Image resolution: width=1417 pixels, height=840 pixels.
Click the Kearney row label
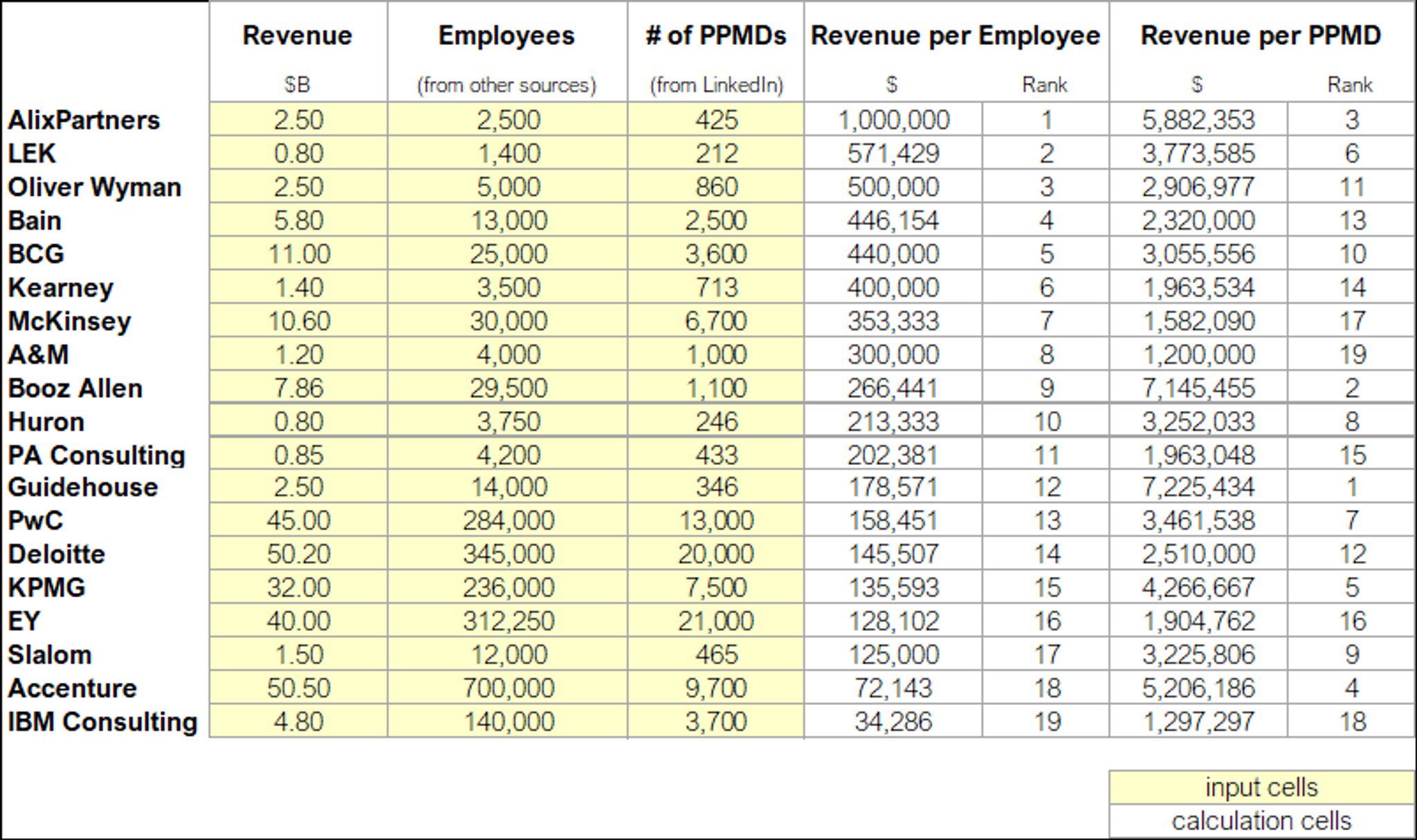pos(60,288)
